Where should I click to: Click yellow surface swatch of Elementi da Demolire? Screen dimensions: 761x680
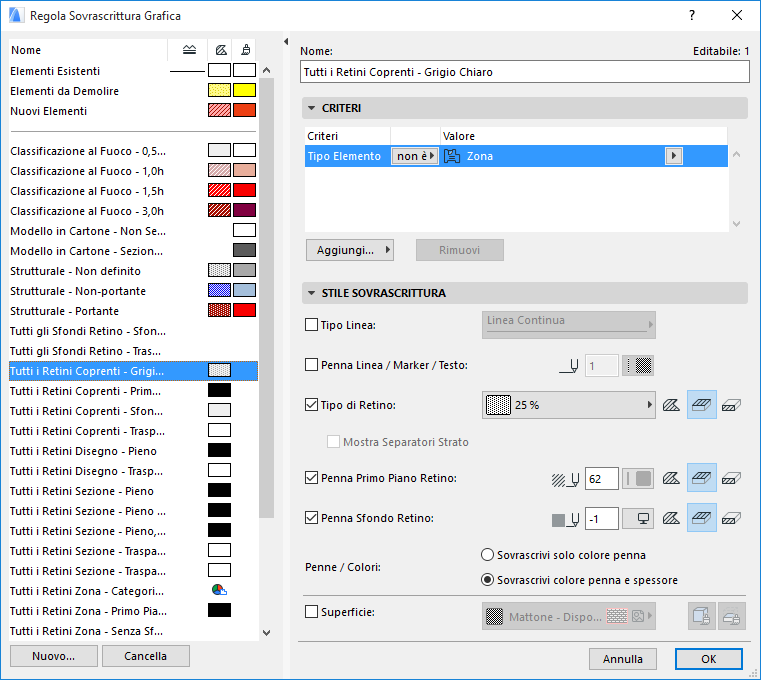click(245, 90)
